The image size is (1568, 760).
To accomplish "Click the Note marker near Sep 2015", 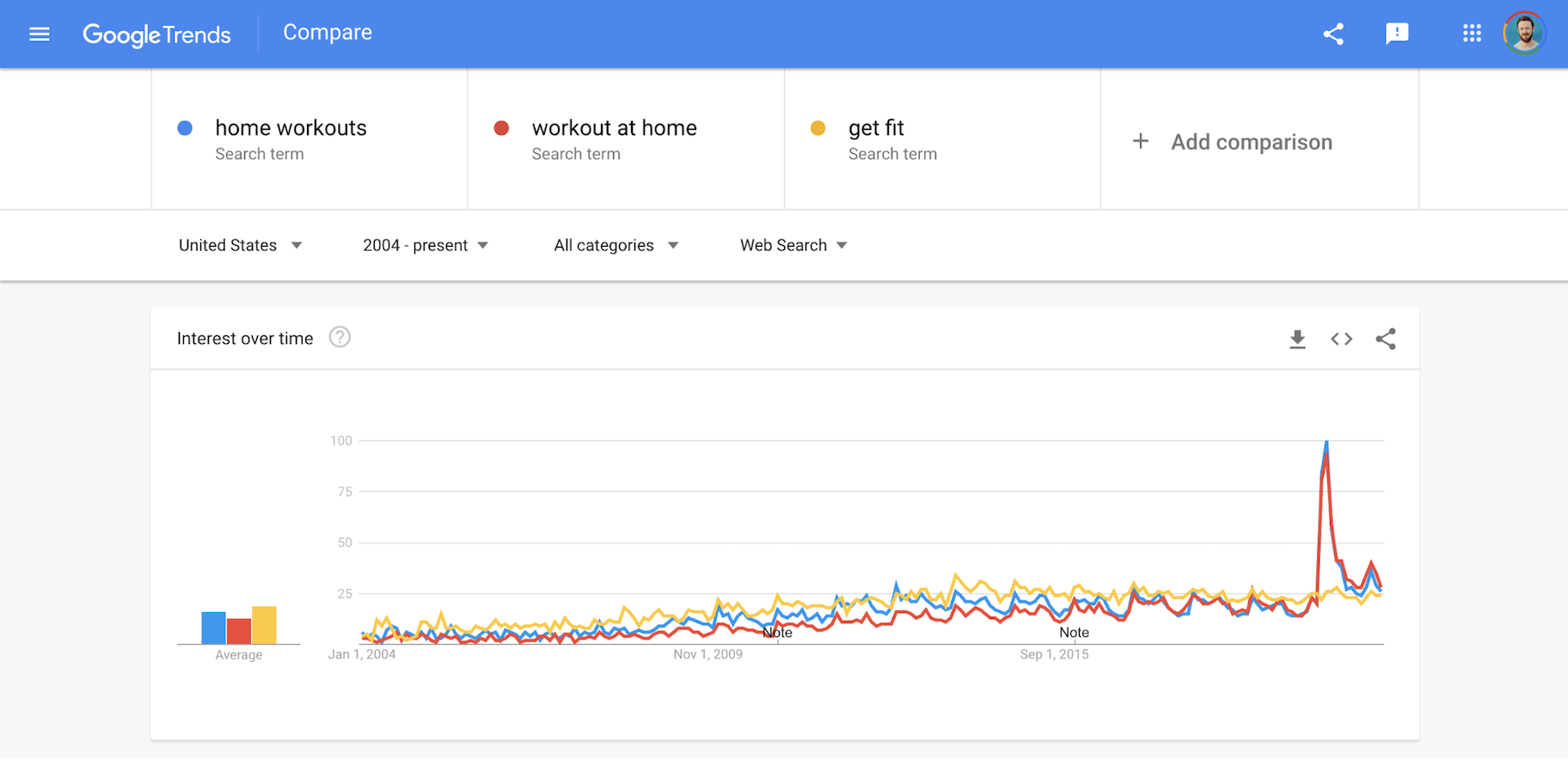I will point(1074,633).
